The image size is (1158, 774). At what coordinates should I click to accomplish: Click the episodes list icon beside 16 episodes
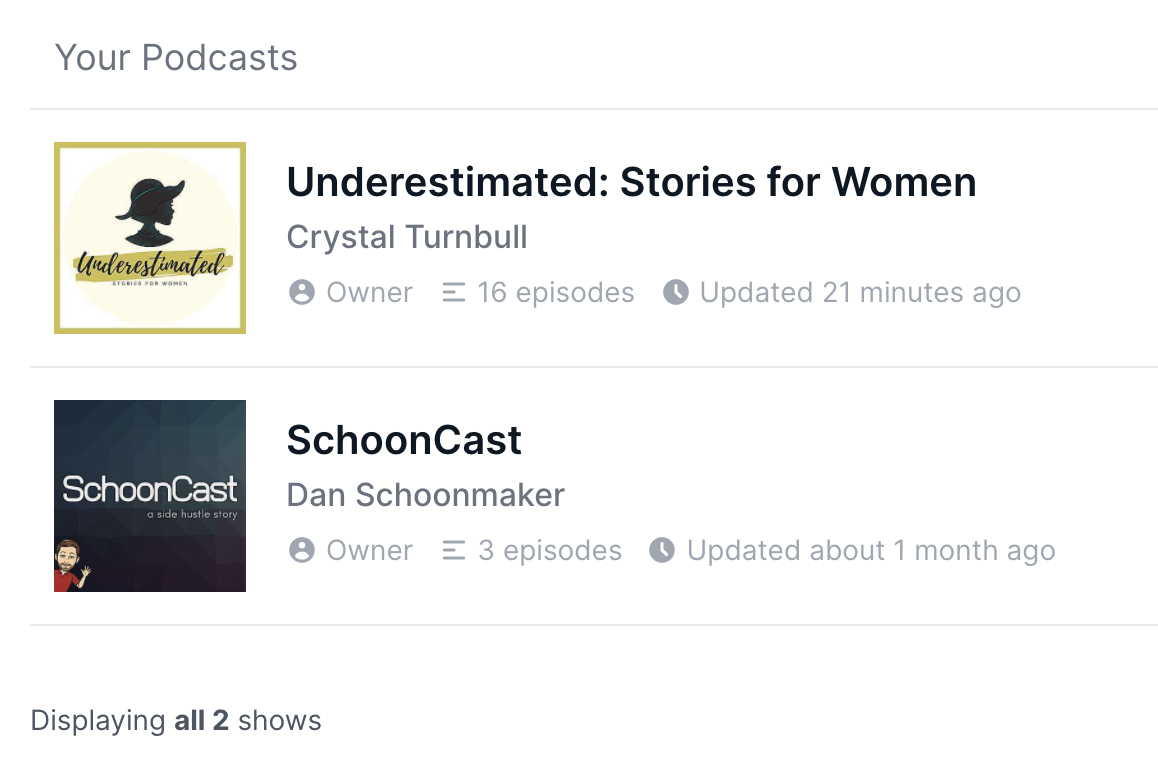tap(454, 293)
